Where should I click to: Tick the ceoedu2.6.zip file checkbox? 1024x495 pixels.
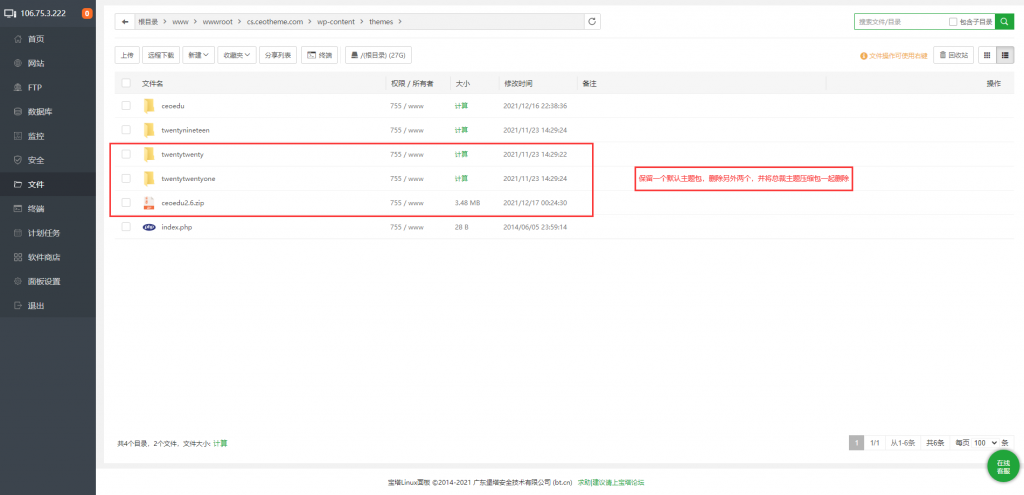(126, 203)
